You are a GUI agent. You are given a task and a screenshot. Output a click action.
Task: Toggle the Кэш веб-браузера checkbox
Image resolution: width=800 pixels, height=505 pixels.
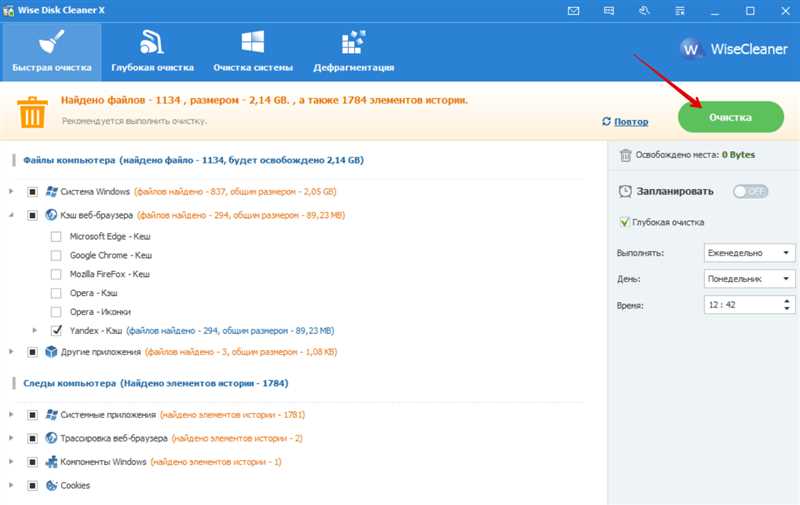pyautogui.click(x=32, y=215)
